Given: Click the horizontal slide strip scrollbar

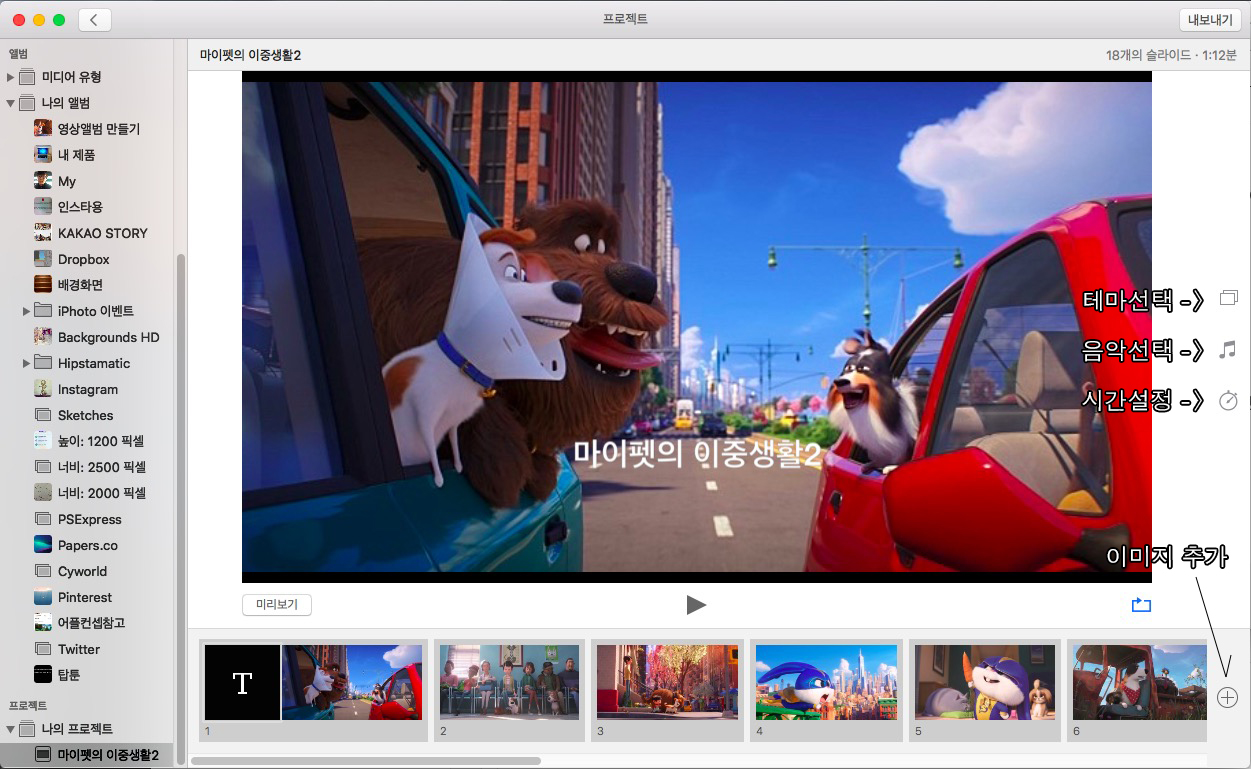Looking at the screenshot, I should [x=366, y=761].
